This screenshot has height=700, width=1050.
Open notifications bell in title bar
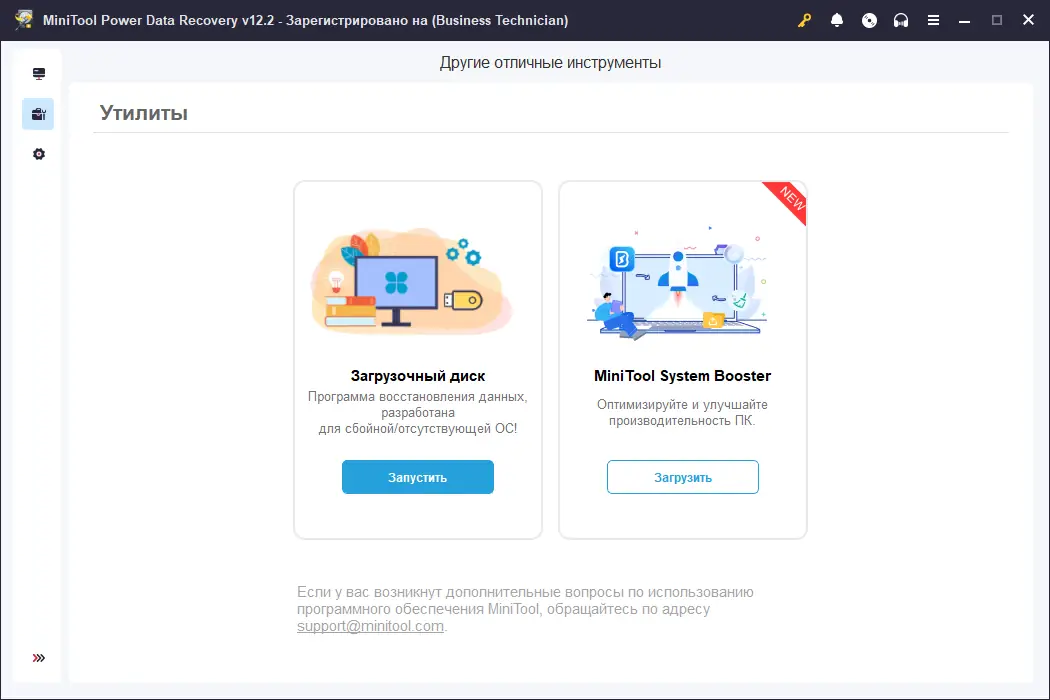(836, 20)
